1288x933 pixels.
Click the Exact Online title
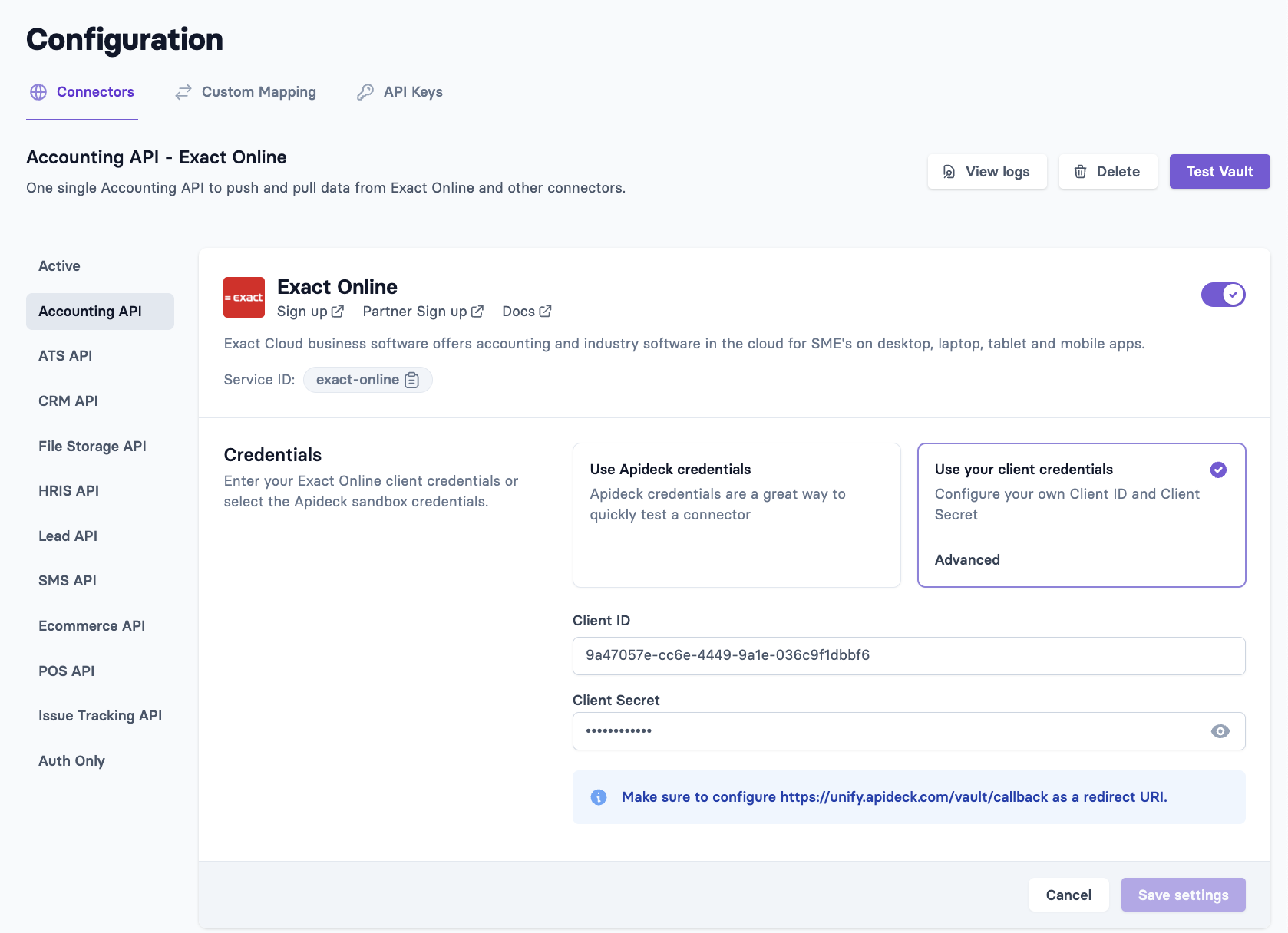point(337,287)
